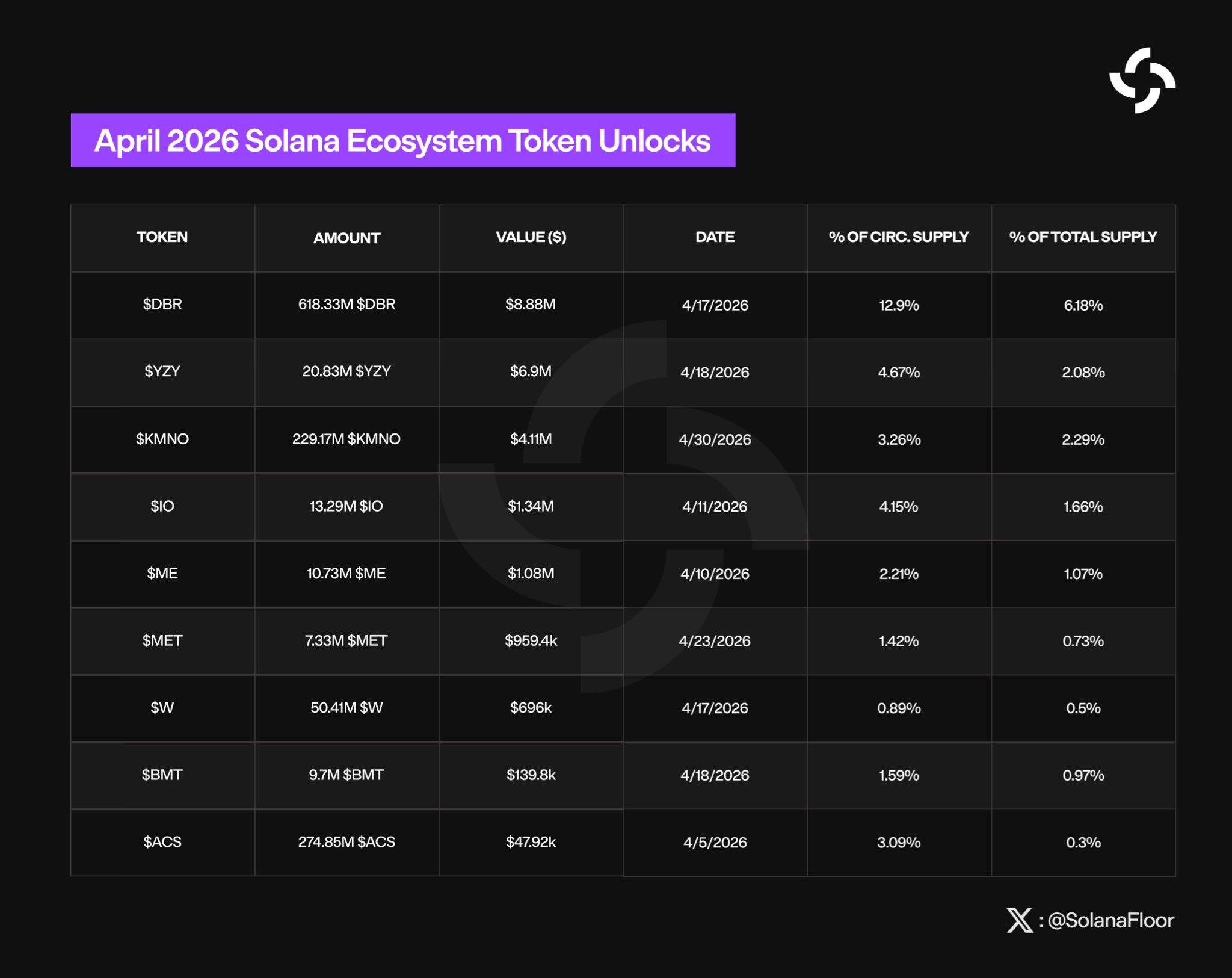The image size is (1232, 978).
Task: Select the TOKEN column header
Action: [162, 237]
